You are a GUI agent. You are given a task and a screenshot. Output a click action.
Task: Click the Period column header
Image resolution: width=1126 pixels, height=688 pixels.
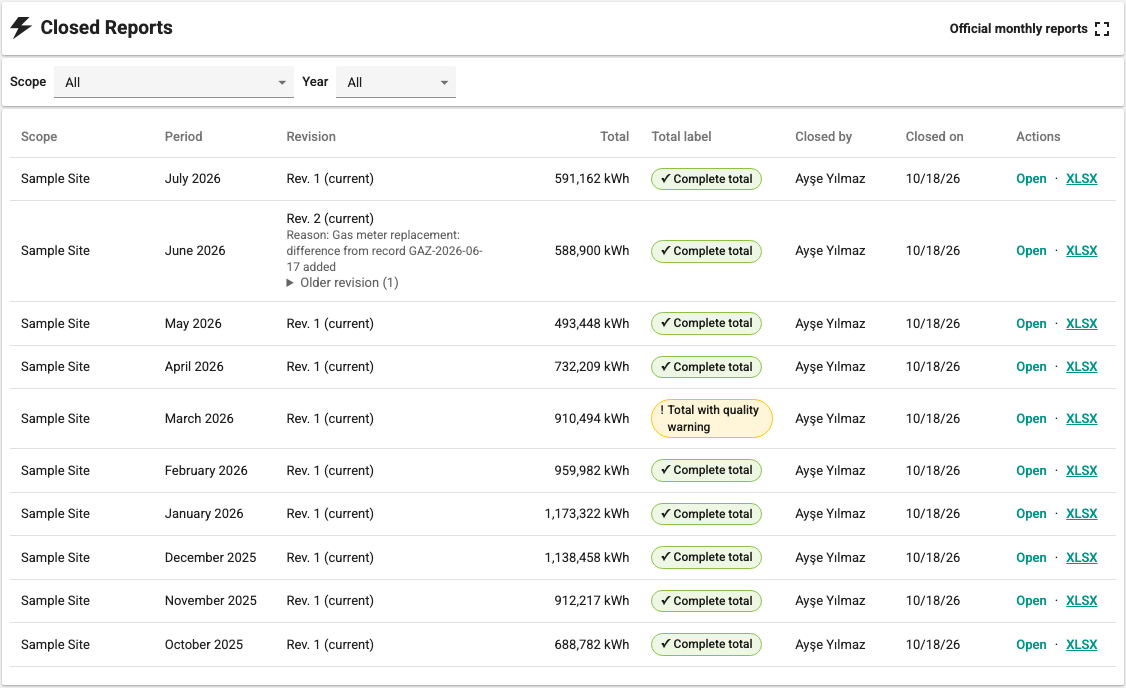click(184, 136)
